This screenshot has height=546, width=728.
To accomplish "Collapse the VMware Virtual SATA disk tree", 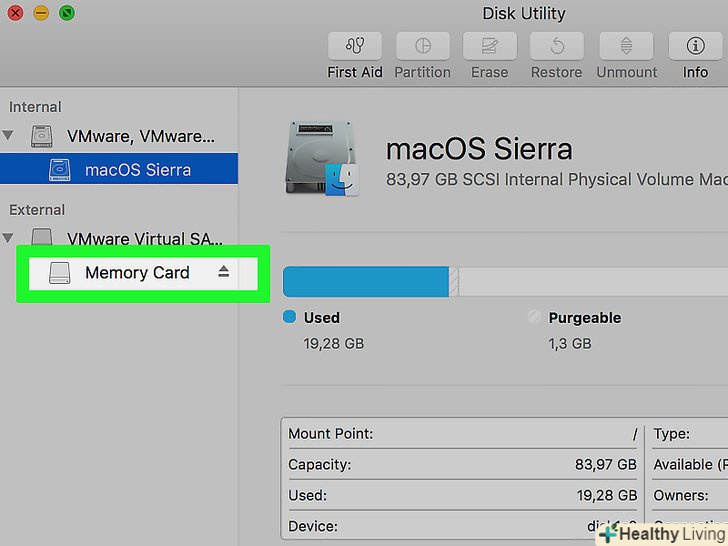I will [10, 238].
